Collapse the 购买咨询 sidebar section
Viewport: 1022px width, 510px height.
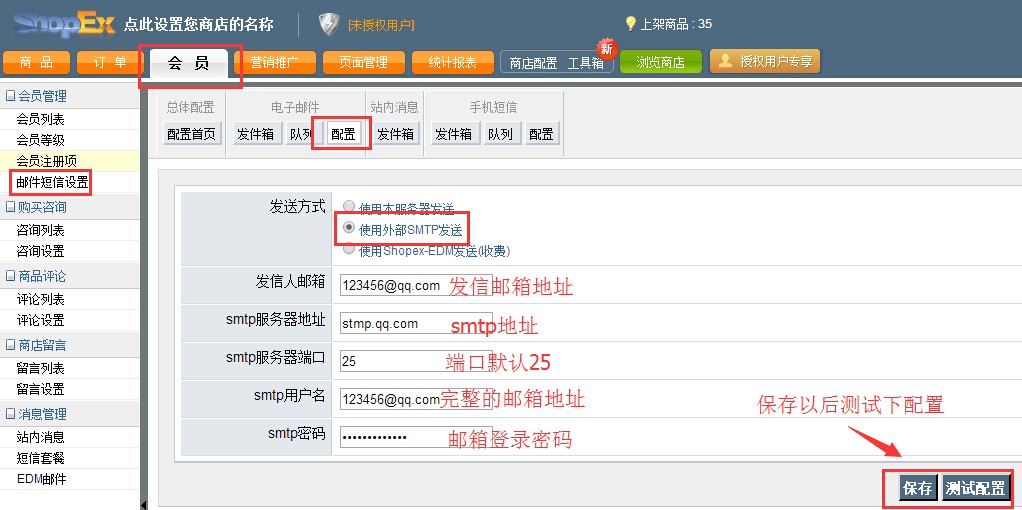(x=11, y=207)
